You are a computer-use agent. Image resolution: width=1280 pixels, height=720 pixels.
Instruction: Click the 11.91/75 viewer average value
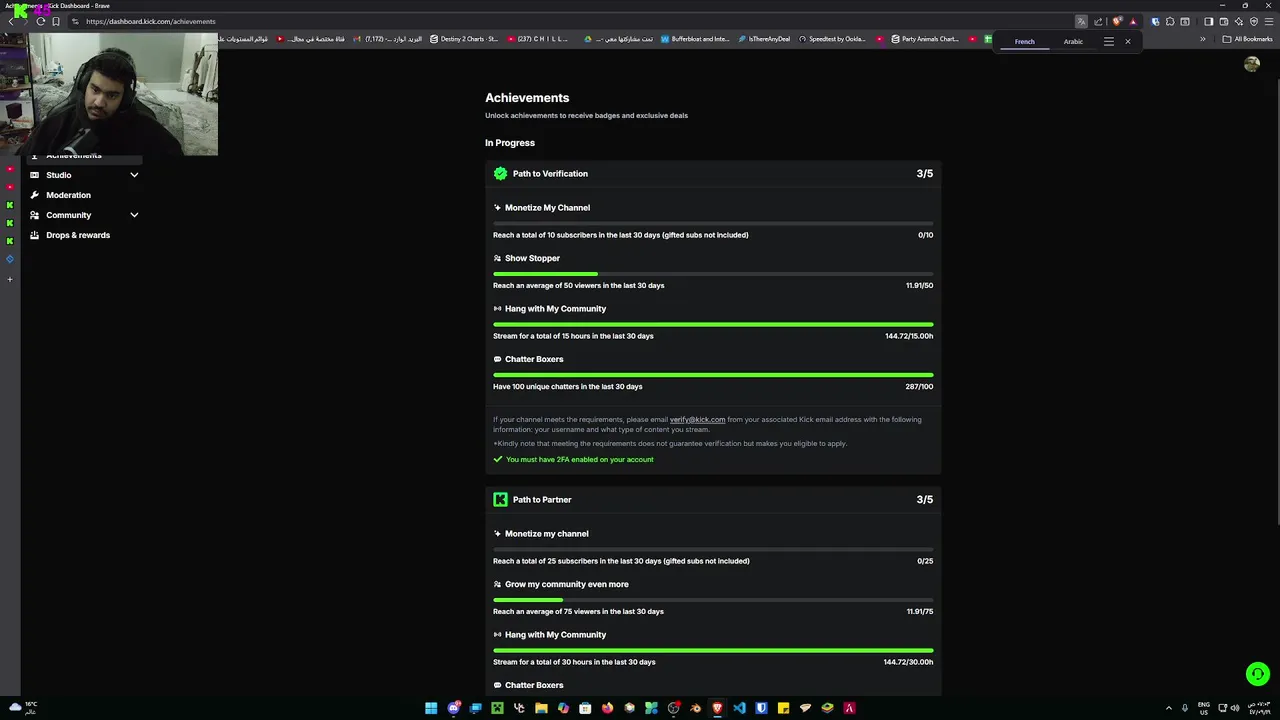click(x=919, y=611)
